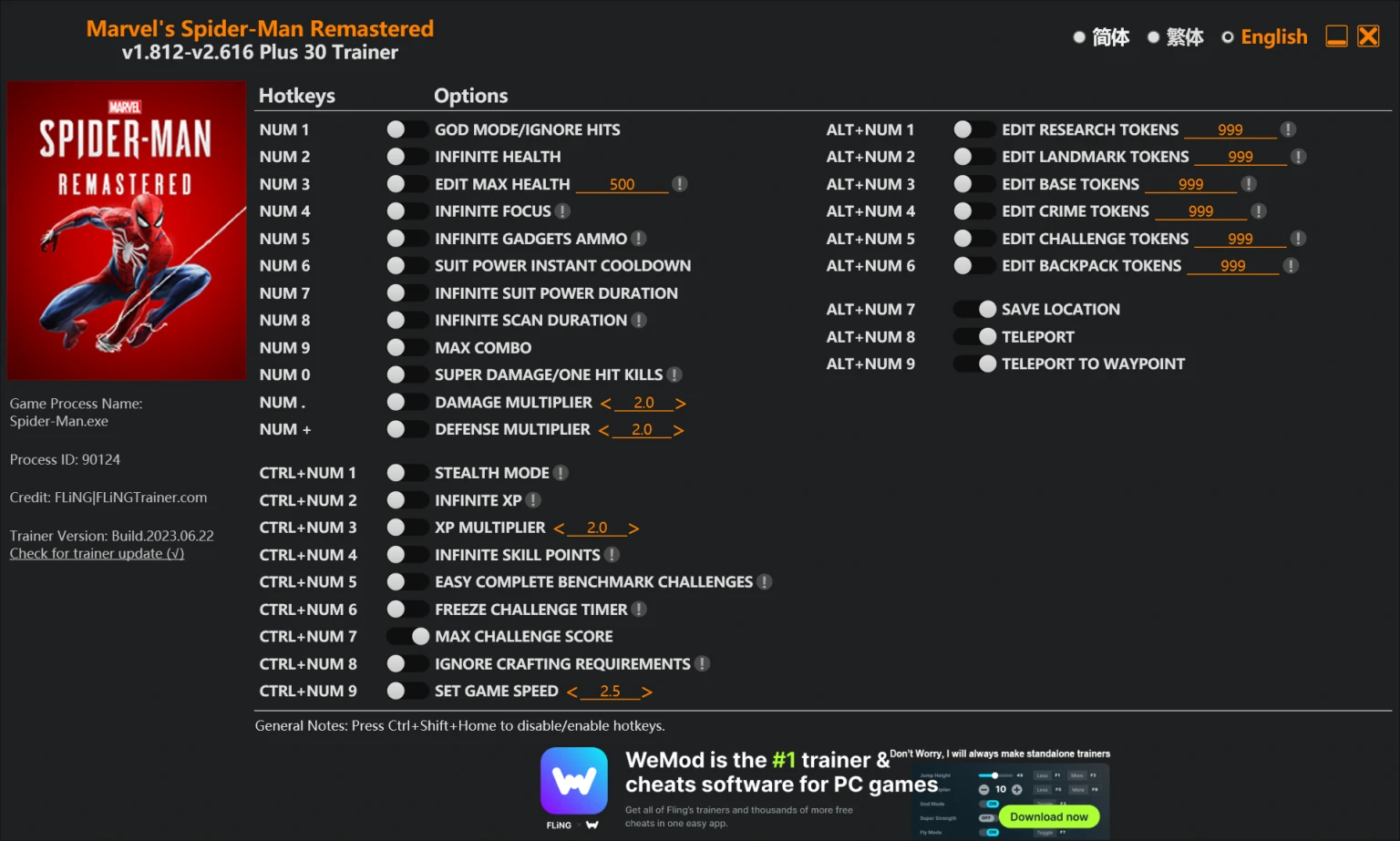
Task: Raise XP Multiplier using the right arrow
Action: [x=633, y=528]
